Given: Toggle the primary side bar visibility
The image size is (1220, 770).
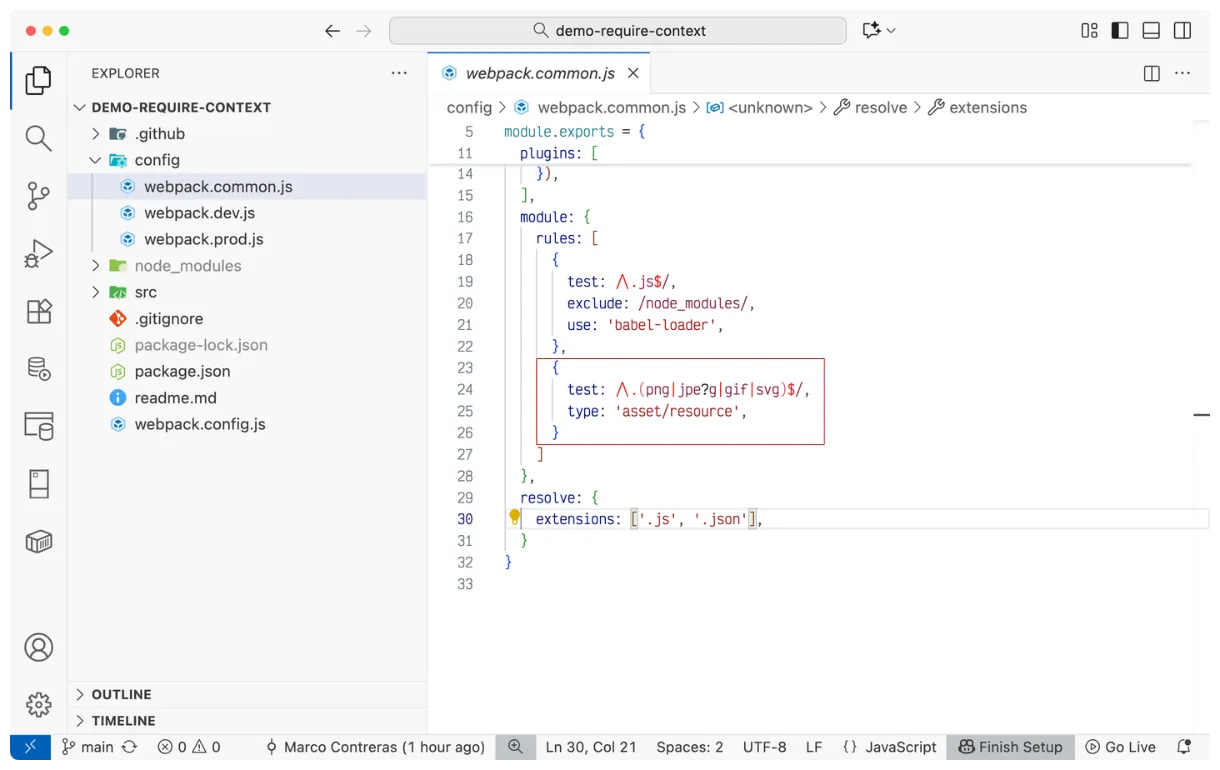Looking at the screenshot, I should pyautogui.click(x=1120, y=31).
